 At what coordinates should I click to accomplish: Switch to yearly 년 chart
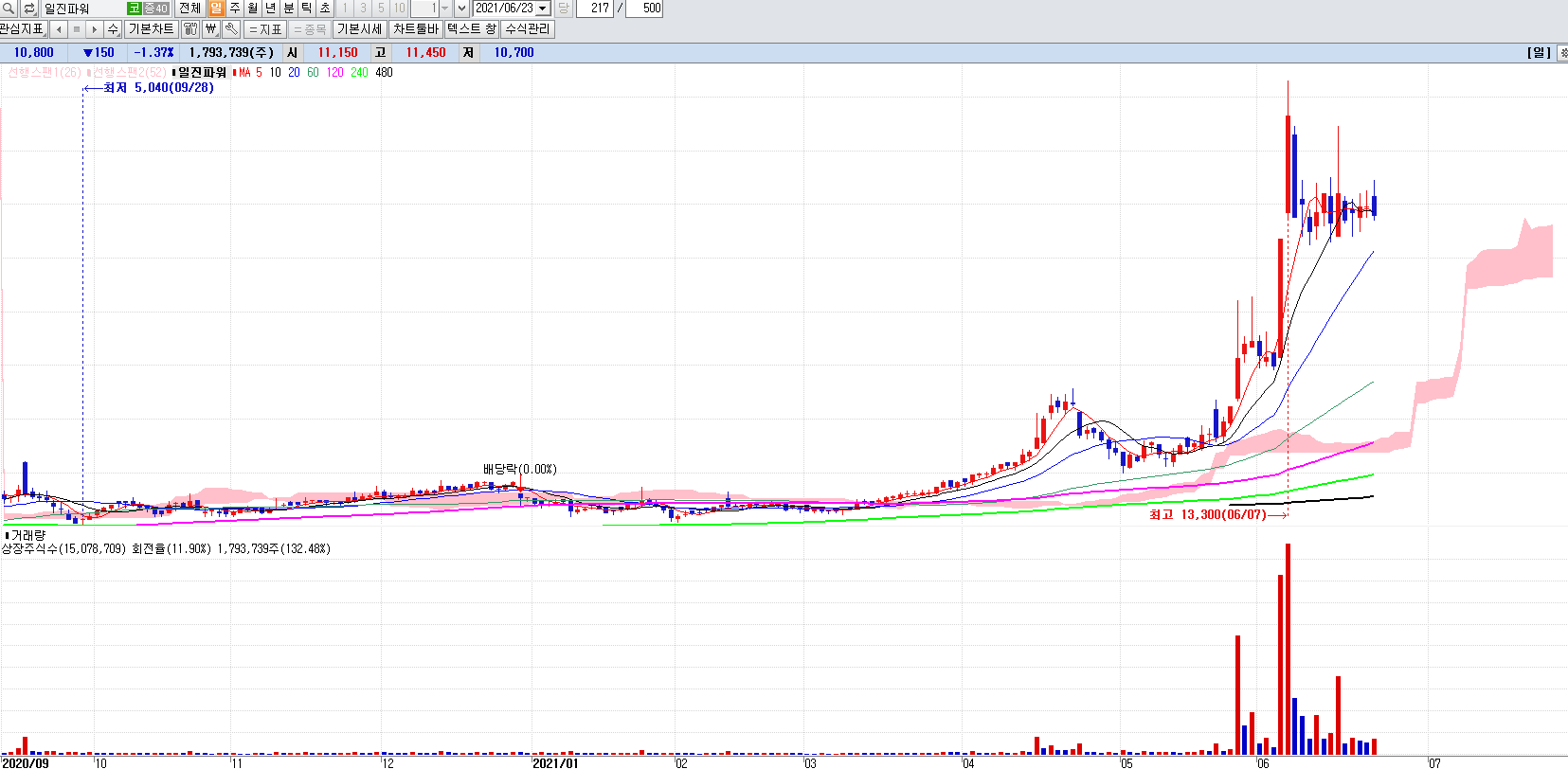pos(270,9)
